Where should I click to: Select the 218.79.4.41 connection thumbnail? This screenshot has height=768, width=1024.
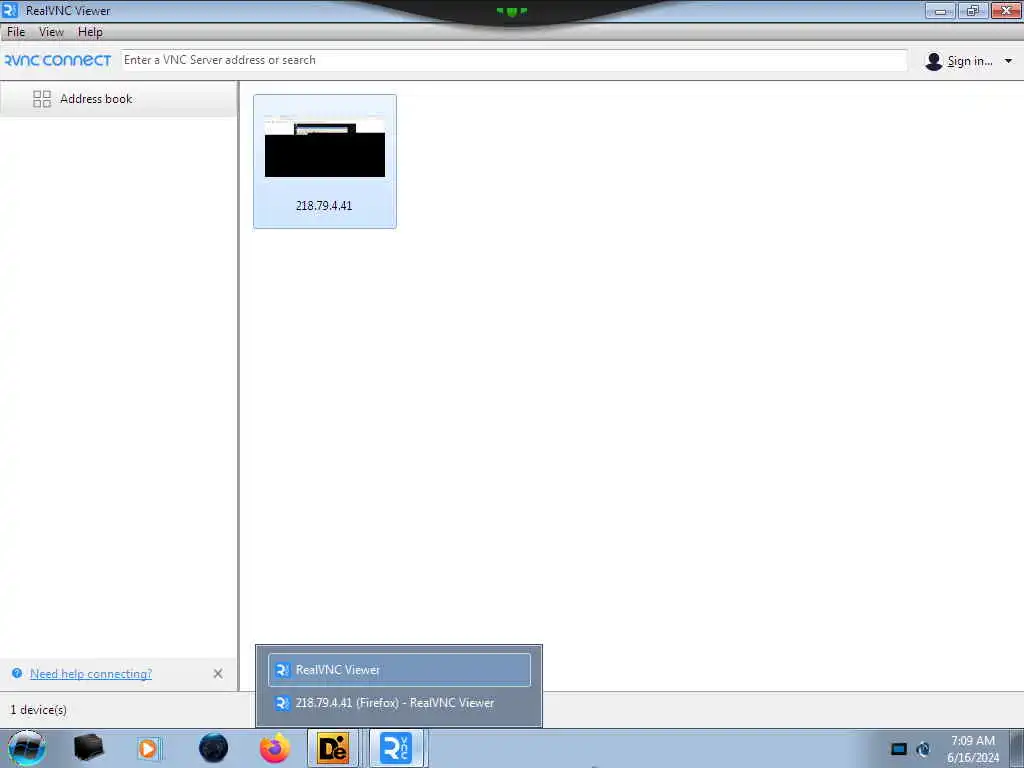[325, 161]
